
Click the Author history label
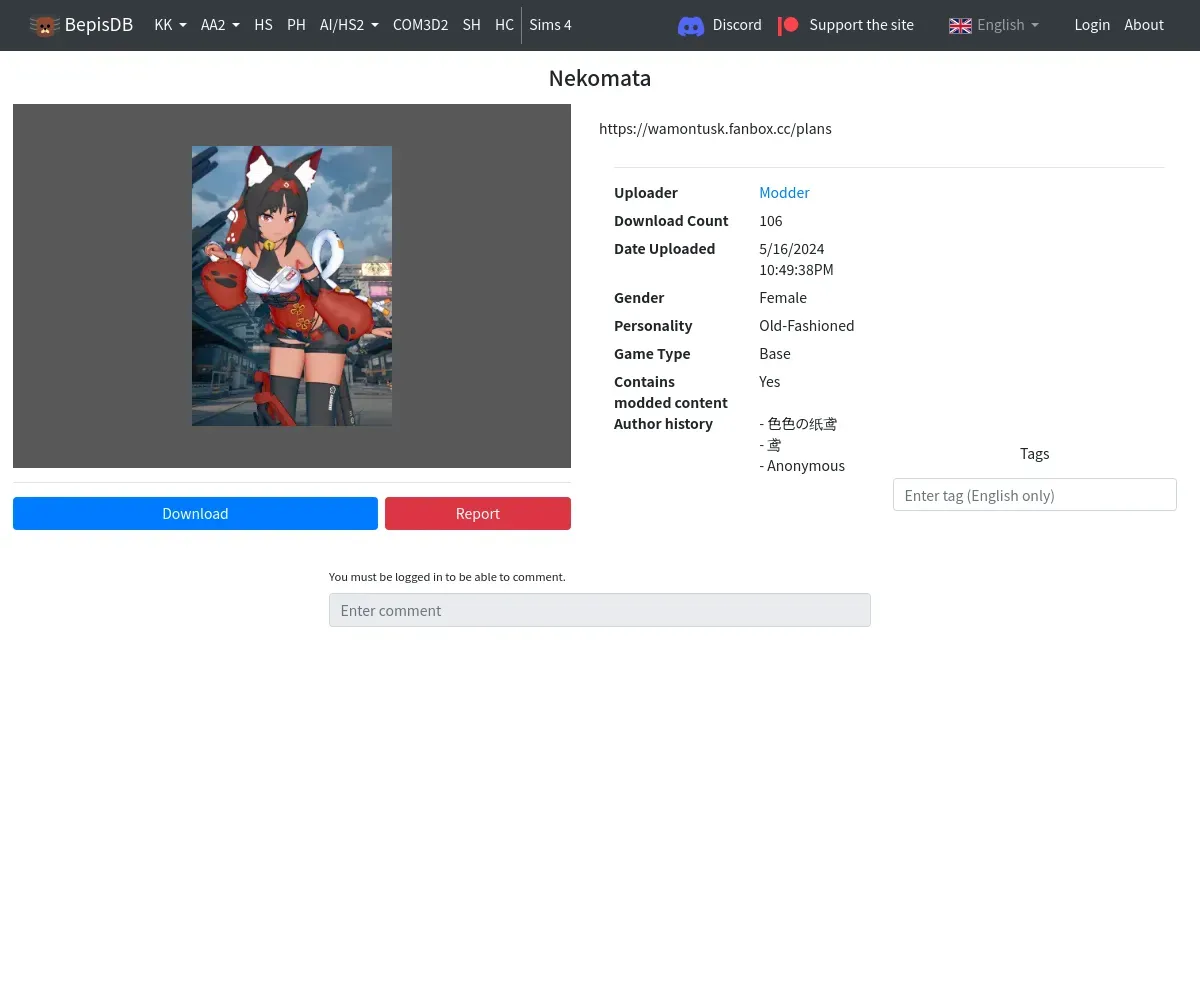[x=663, y=424]
